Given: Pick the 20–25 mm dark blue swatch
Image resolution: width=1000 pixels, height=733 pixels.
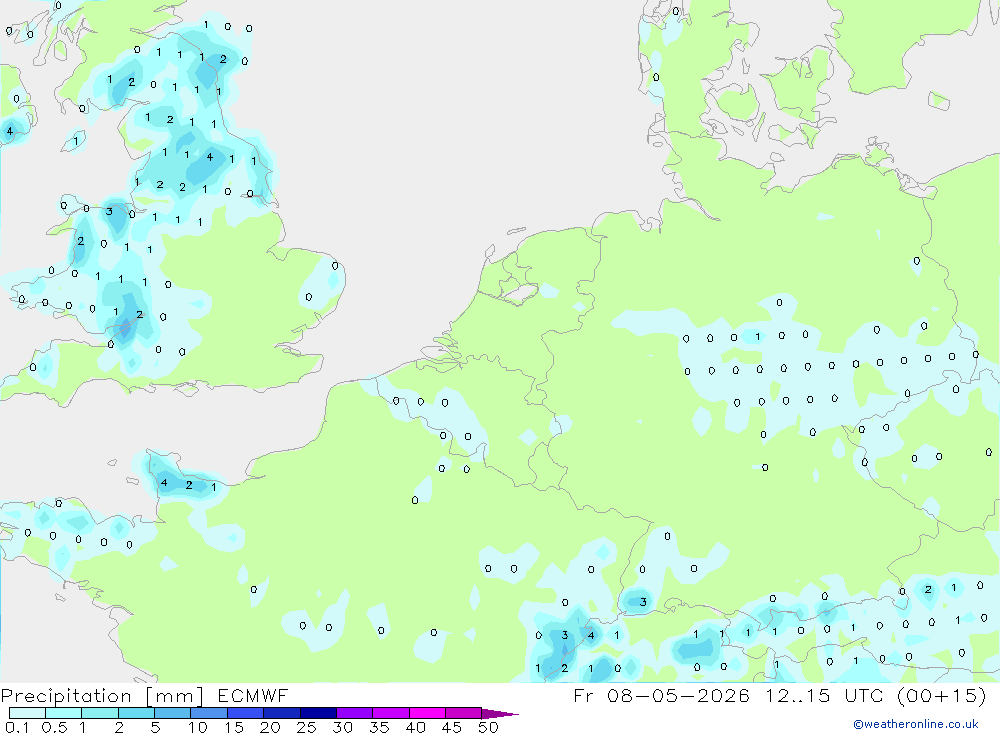Looking at the screenshot, I should click(x=282, y=713).
